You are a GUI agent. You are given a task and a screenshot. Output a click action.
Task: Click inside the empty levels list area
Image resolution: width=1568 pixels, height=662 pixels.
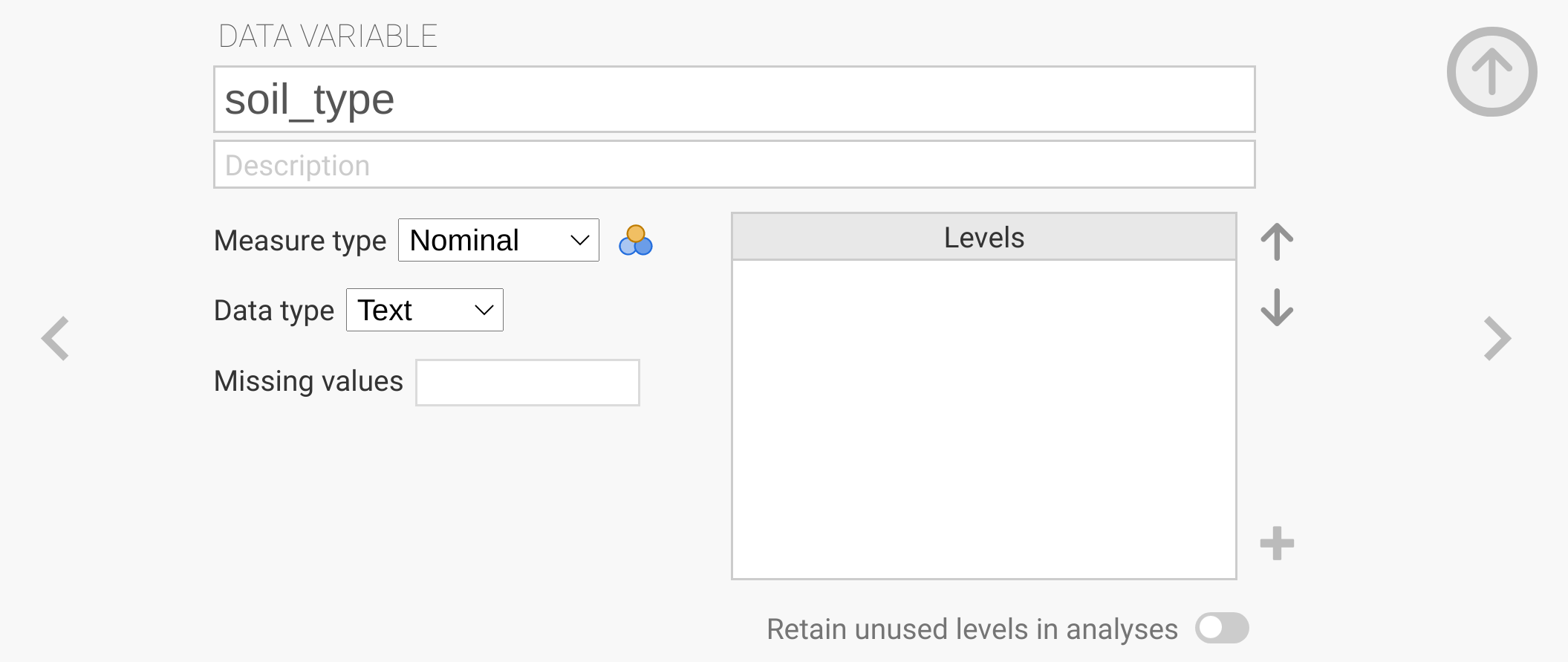pos(983,418)
